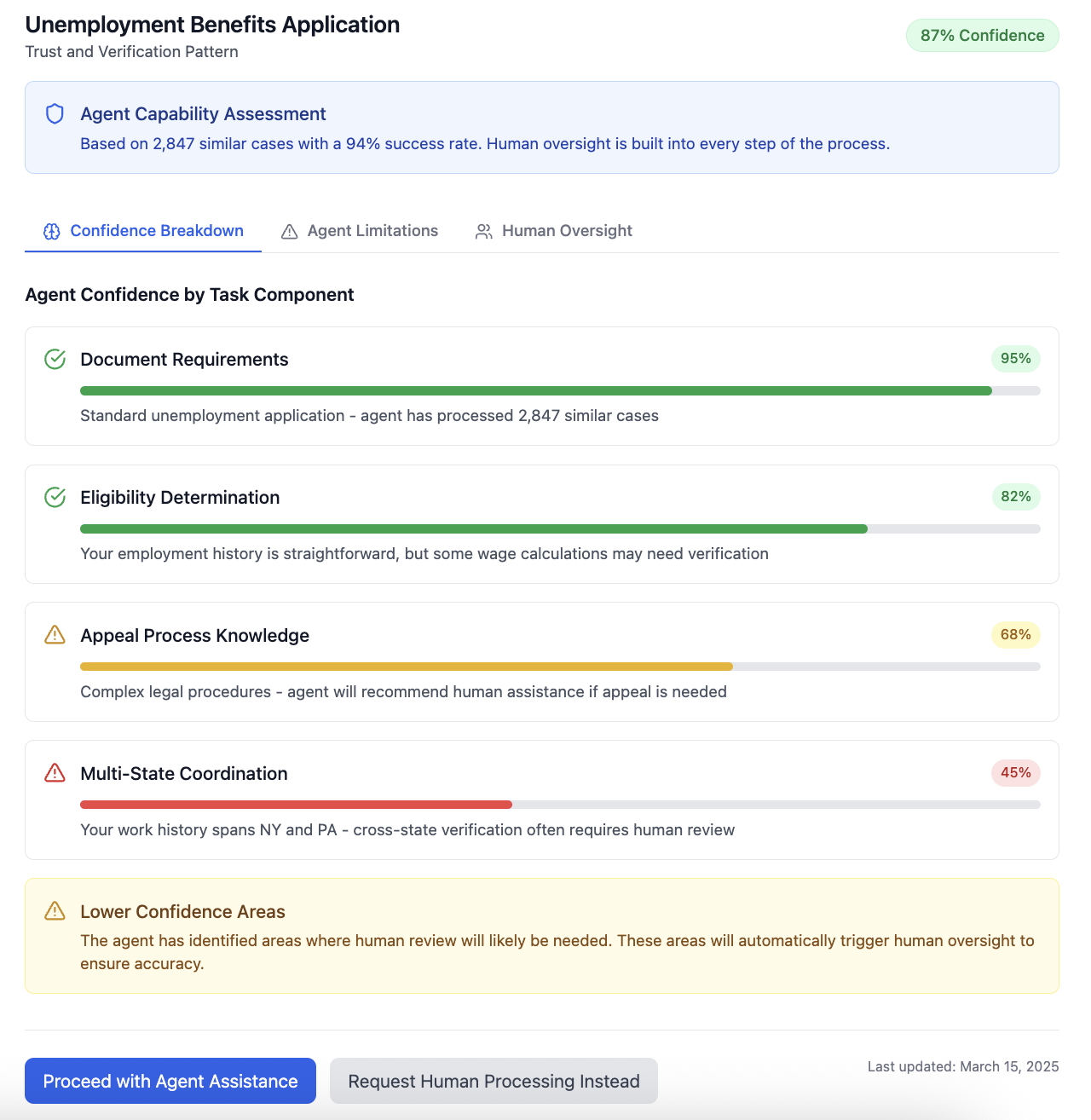The image size is (1091, 1120).
Task: Click the shield icon in Agent Capability Assessment
Action: tap(54, 113)
